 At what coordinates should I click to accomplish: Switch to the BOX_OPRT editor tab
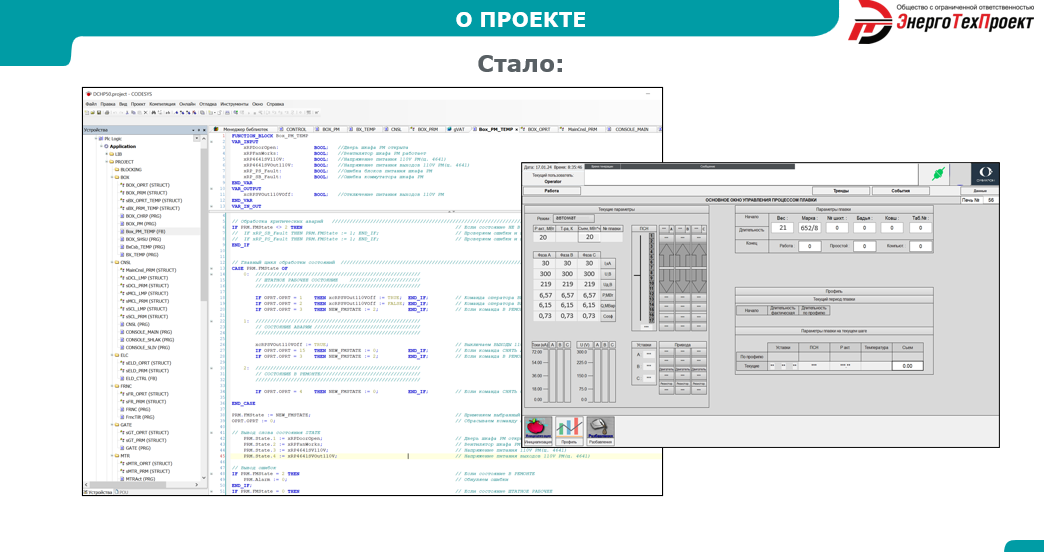pos(537,129)
